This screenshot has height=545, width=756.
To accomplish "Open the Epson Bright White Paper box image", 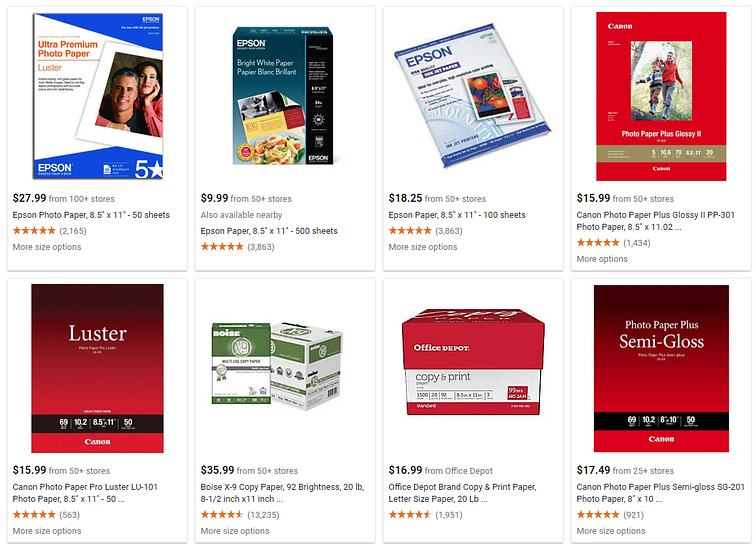I will pyautogui.click(x=283, y=95).
